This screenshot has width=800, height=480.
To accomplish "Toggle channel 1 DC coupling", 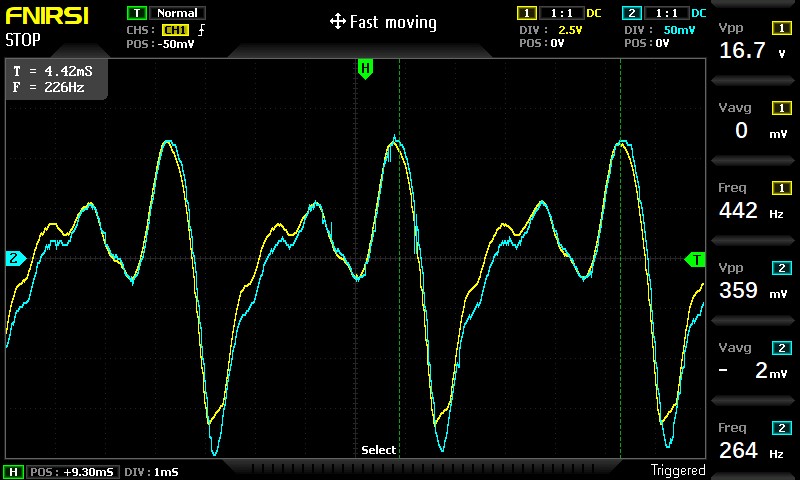I will [593, 14].
